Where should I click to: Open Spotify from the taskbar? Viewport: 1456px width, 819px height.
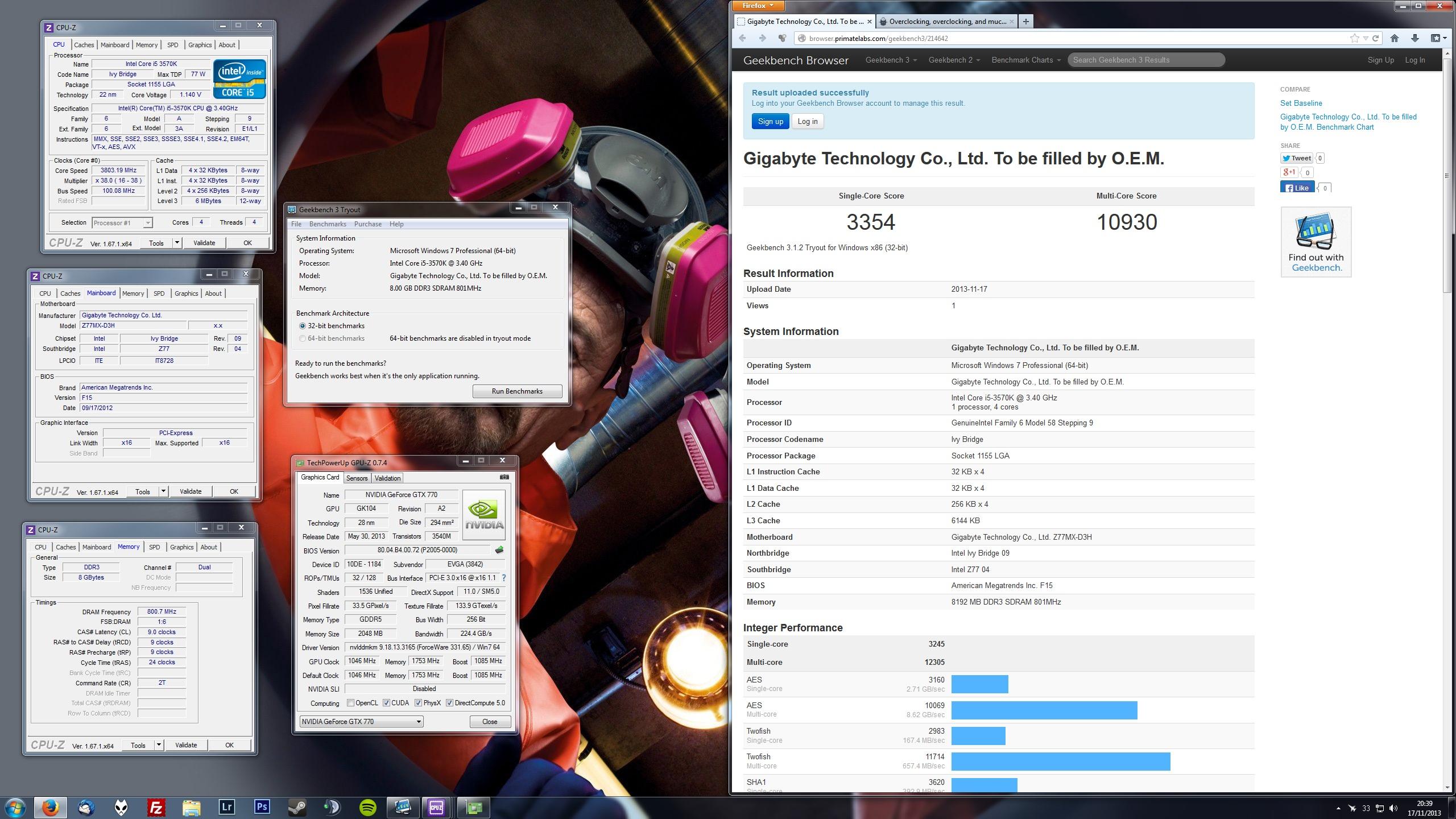(x=368, y=807)
